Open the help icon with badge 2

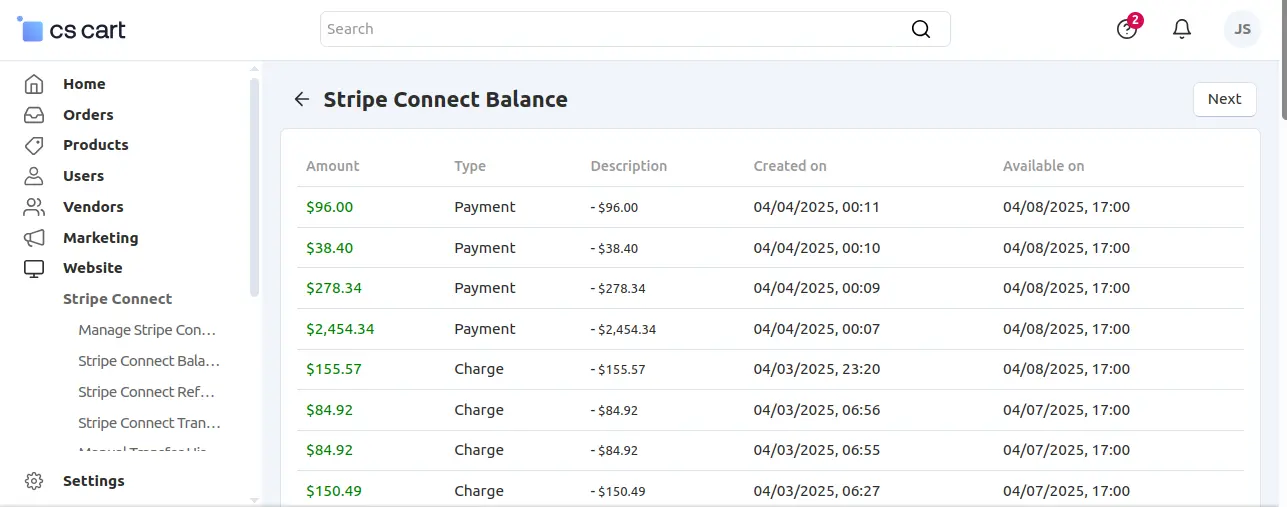coord(1127,29)
